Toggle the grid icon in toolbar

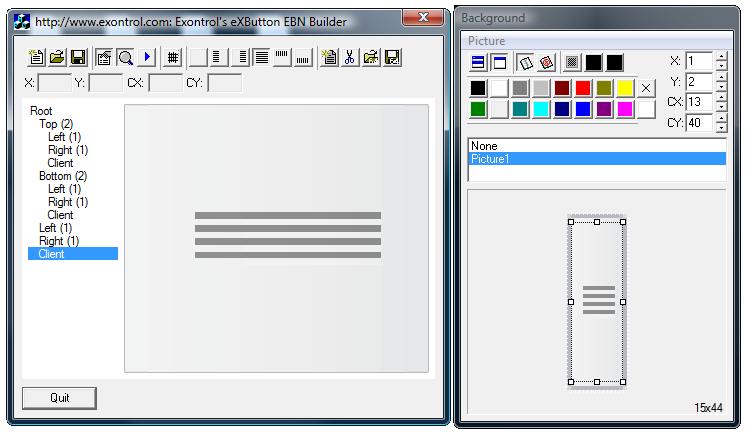tap(173, 58)
